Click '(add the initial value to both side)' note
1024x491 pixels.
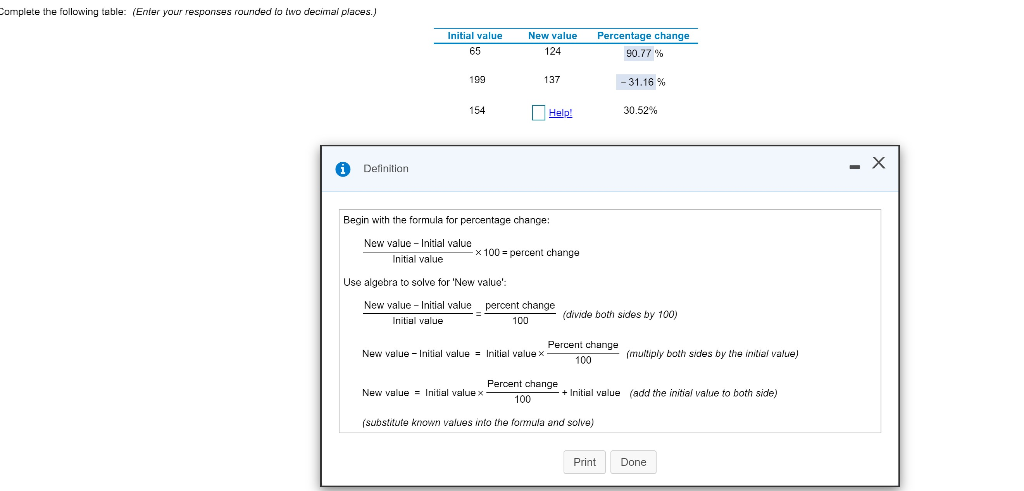pos(703,393)
